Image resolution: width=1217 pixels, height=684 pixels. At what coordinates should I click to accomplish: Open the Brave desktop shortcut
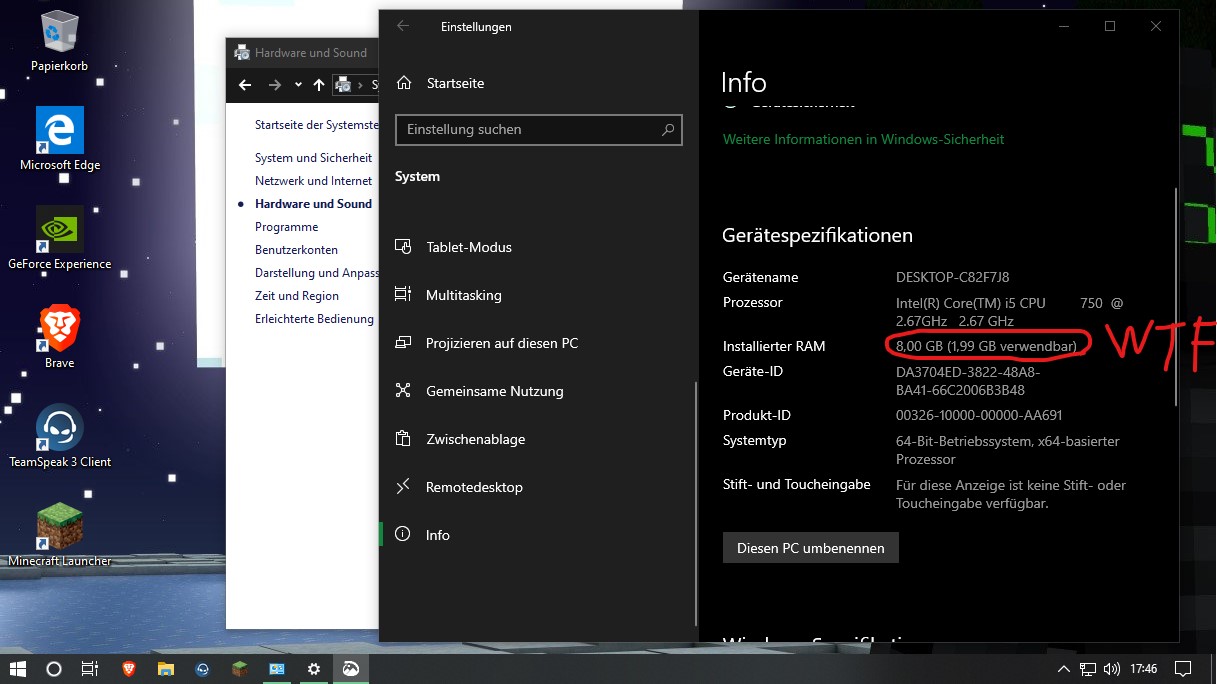point(60,338)
